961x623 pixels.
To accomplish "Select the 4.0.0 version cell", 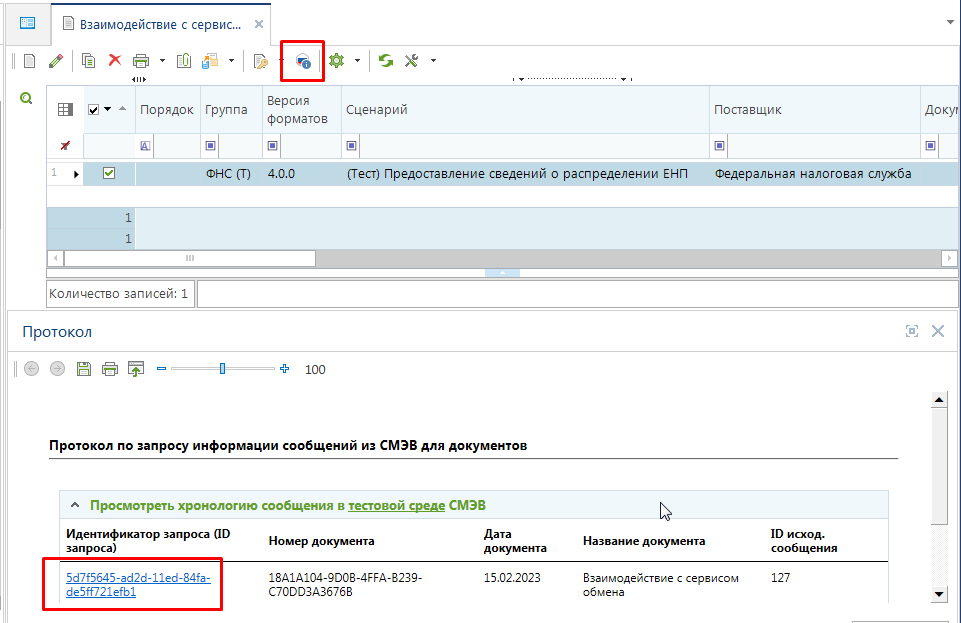I will (302, 174).
